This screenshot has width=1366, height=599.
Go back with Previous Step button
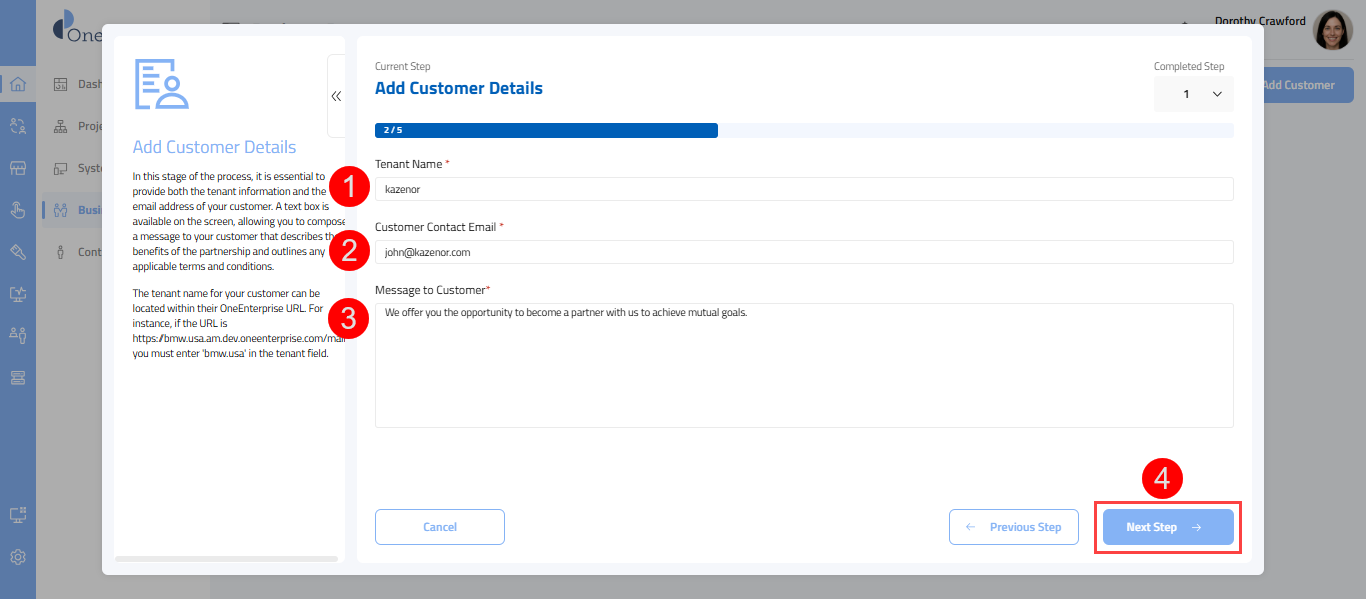1013,527
